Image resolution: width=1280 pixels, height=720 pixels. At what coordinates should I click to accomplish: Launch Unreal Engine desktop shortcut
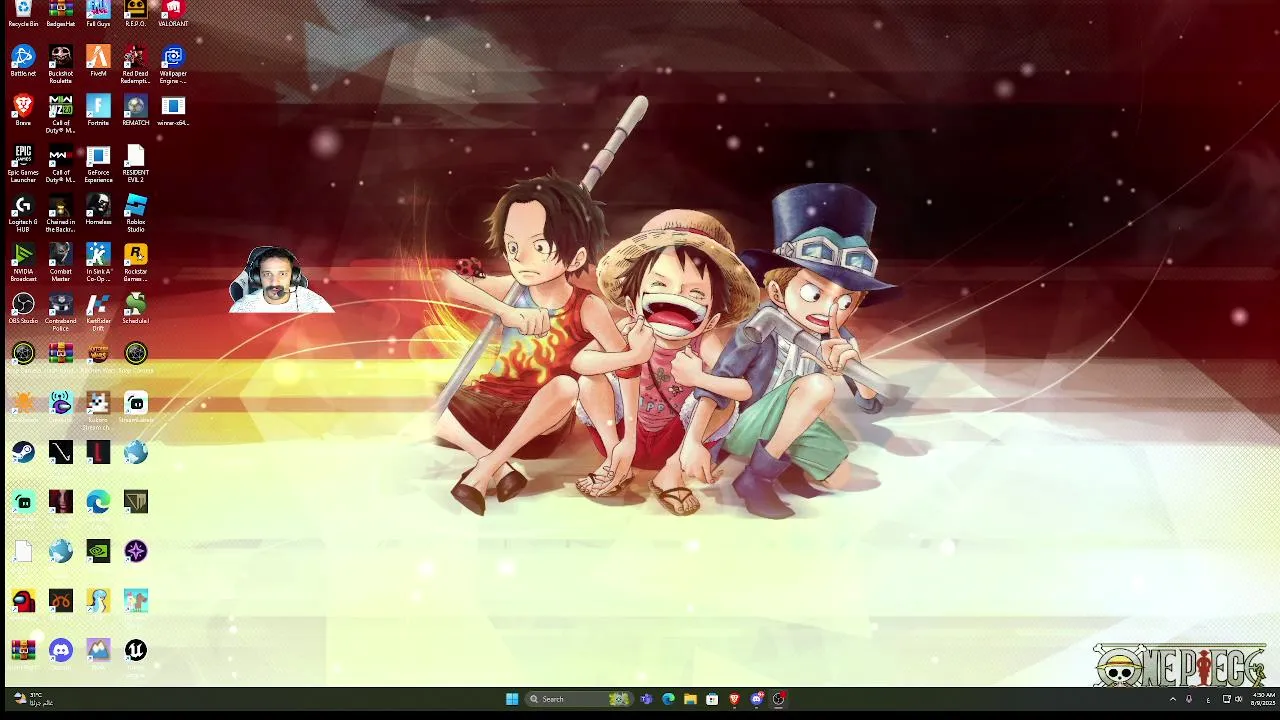click(136, 650)
